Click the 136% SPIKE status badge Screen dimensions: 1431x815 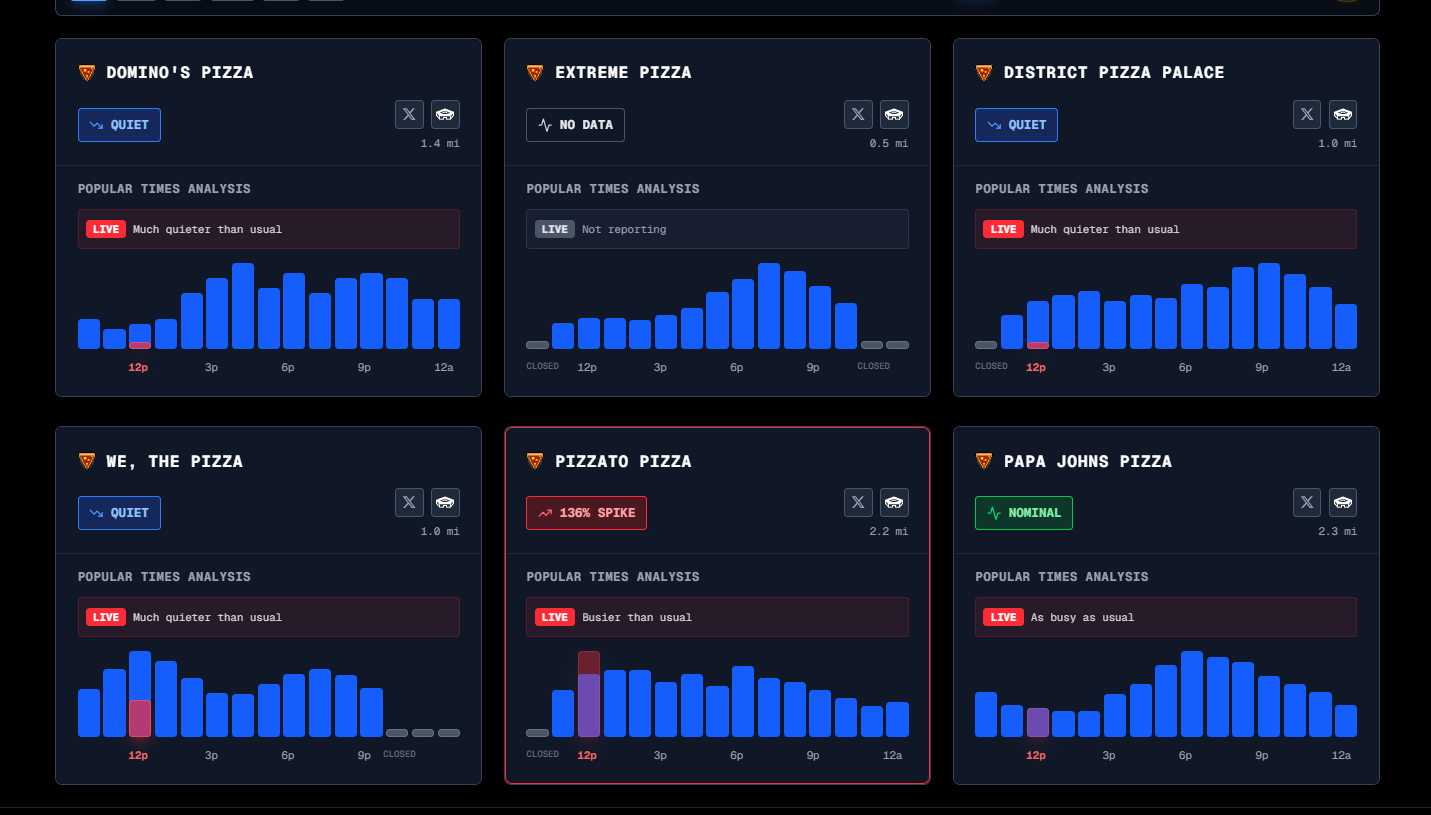click(587, 513)
